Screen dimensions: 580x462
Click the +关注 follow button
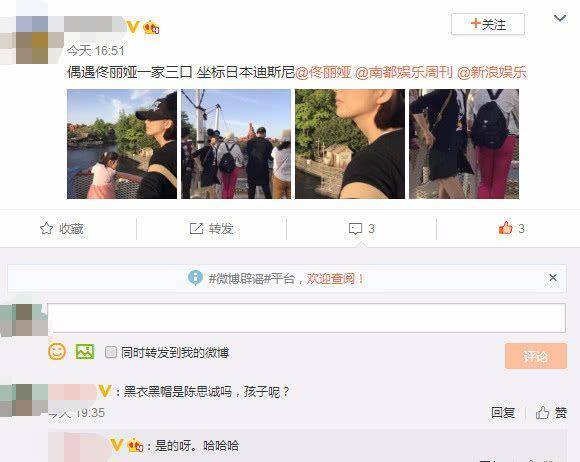point(488,24)
